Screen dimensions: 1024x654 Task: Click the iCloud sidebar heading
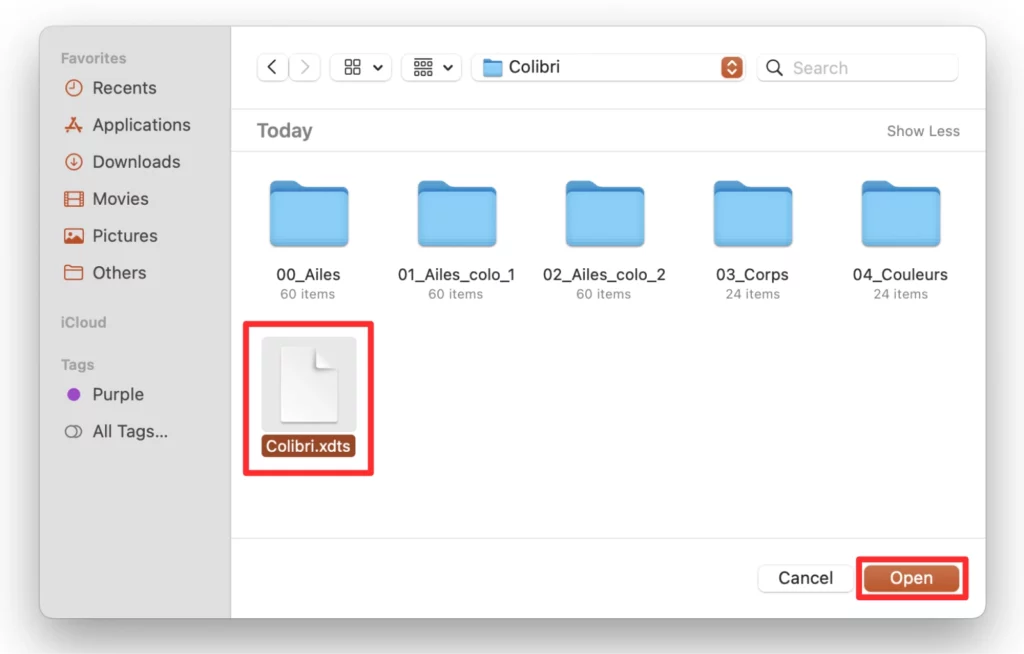pyautogui.click(x=84, y=323)
